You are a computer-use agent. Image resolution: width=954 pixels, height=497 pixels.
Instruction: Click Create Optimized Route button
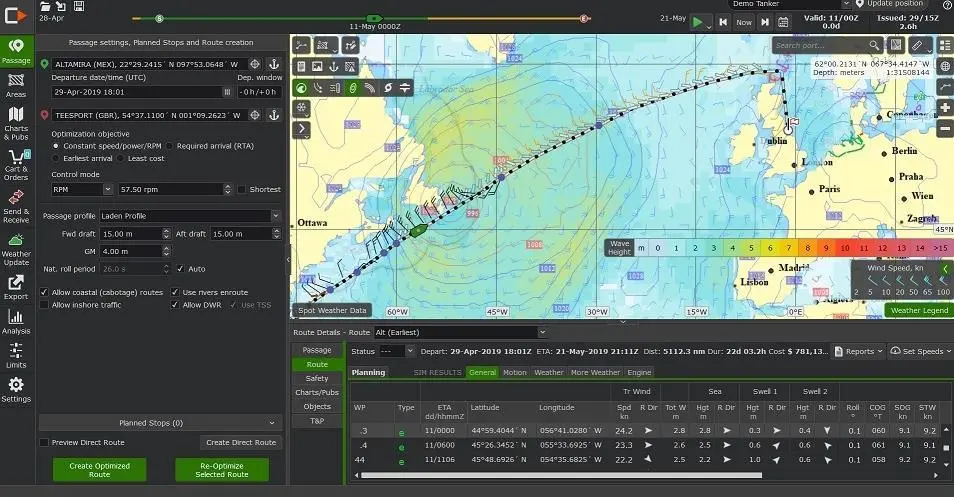coord(99,470)
